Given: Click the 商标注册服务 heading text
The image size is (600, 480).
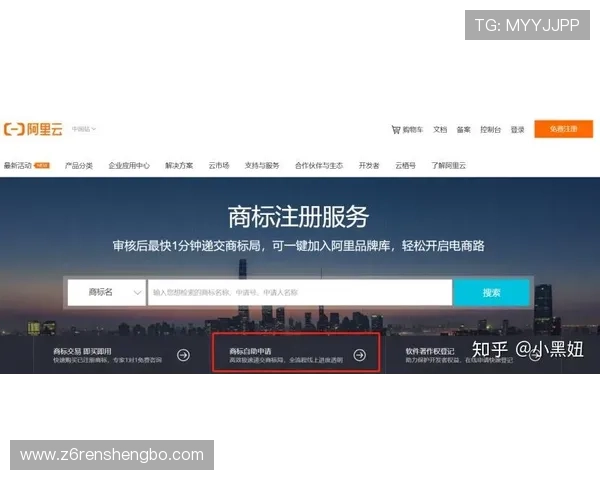Looking at the screenshot, I should click(298, 217).
